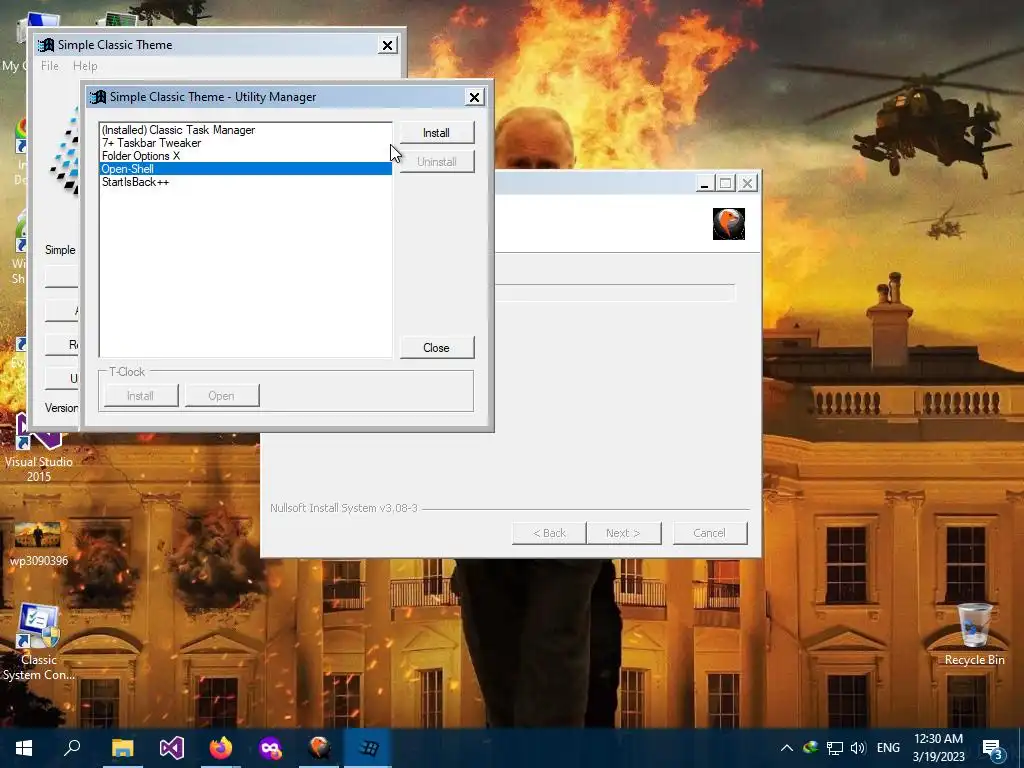This screenshot has height=768, width=1024.
Task: Switch to installer app on taskbar
Action: 319,748
